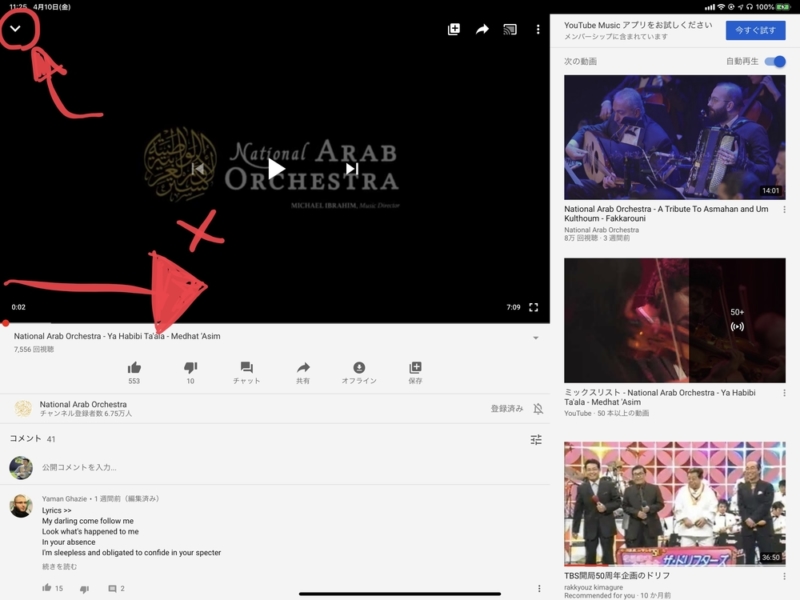Open the チャット chat button
This screenshot has width=800, height=600.
point(246,372)
